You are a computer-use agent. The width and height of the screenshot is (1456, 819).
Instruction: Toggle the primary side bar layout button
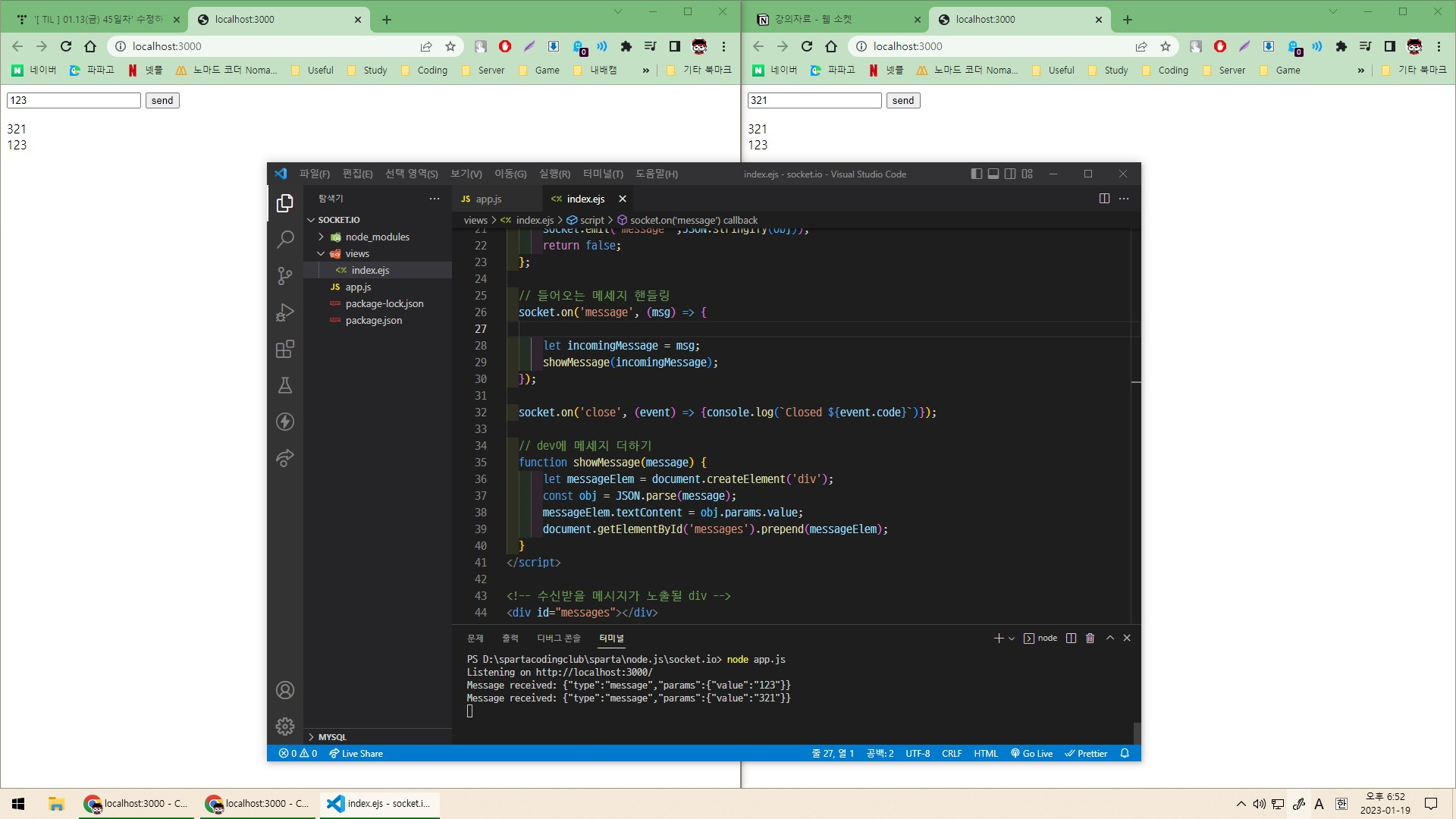tap(976, 174)
